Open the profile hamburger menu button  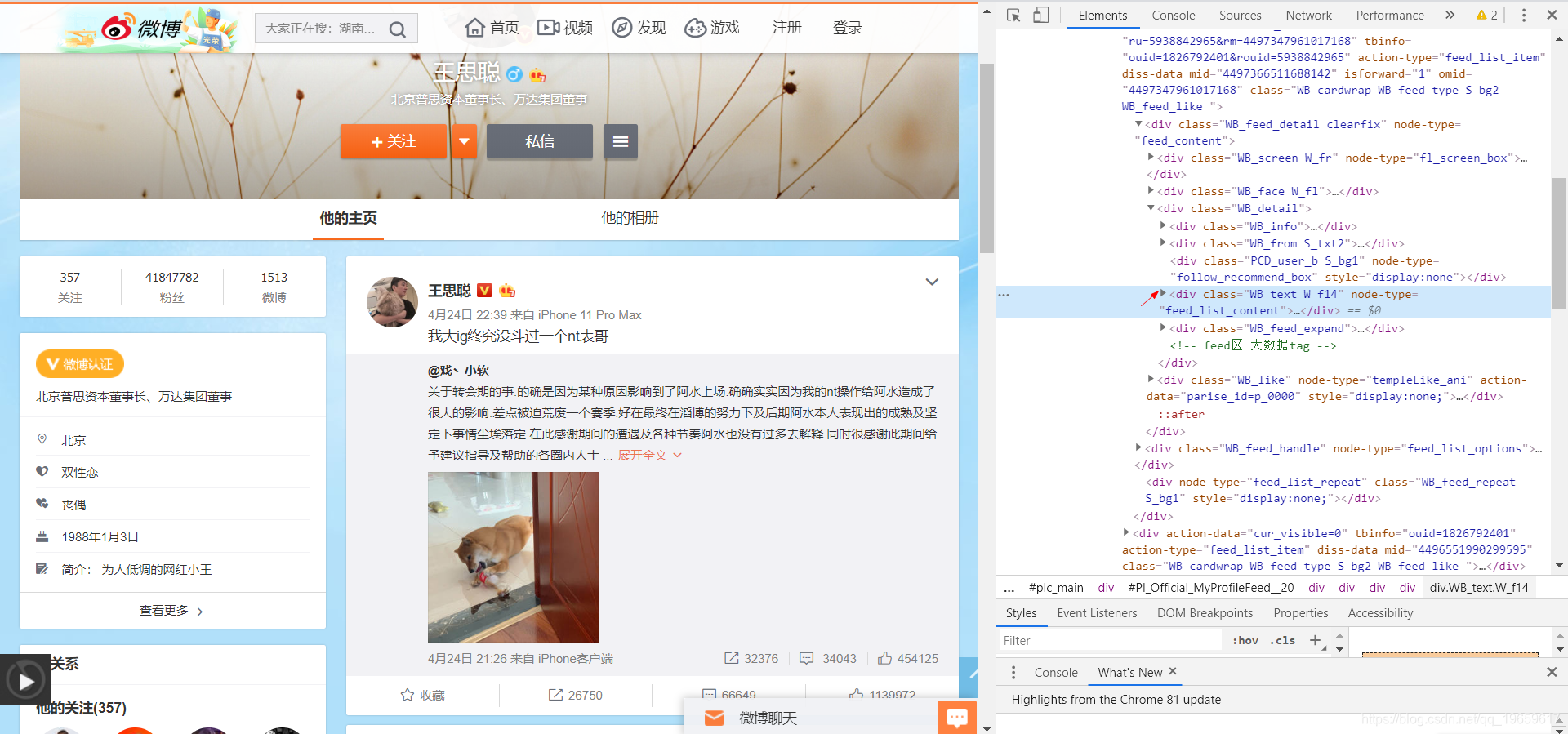coord(621,141)
